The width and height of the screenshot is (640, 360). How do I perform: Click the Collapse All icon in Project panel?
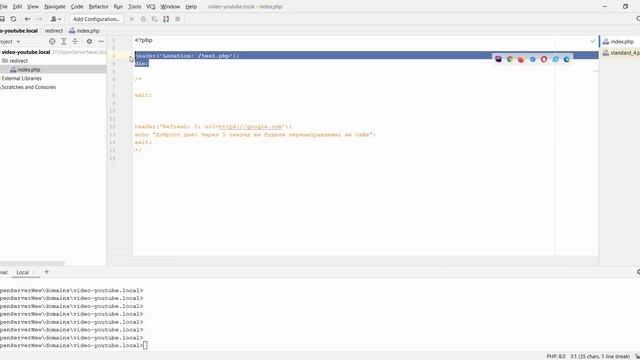(75, 42)
